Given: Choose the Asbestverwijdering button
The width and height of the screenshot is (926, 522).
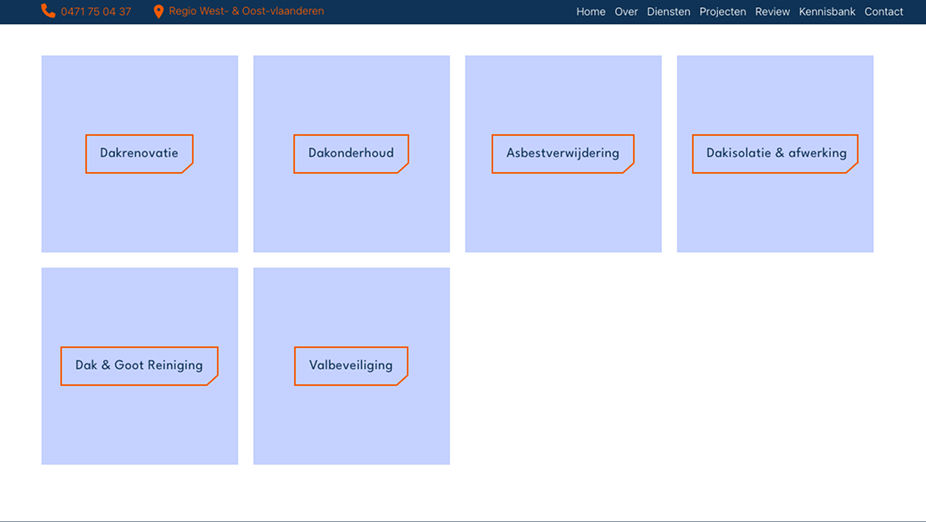Looking at the screenshot, I should click(563, 154).
